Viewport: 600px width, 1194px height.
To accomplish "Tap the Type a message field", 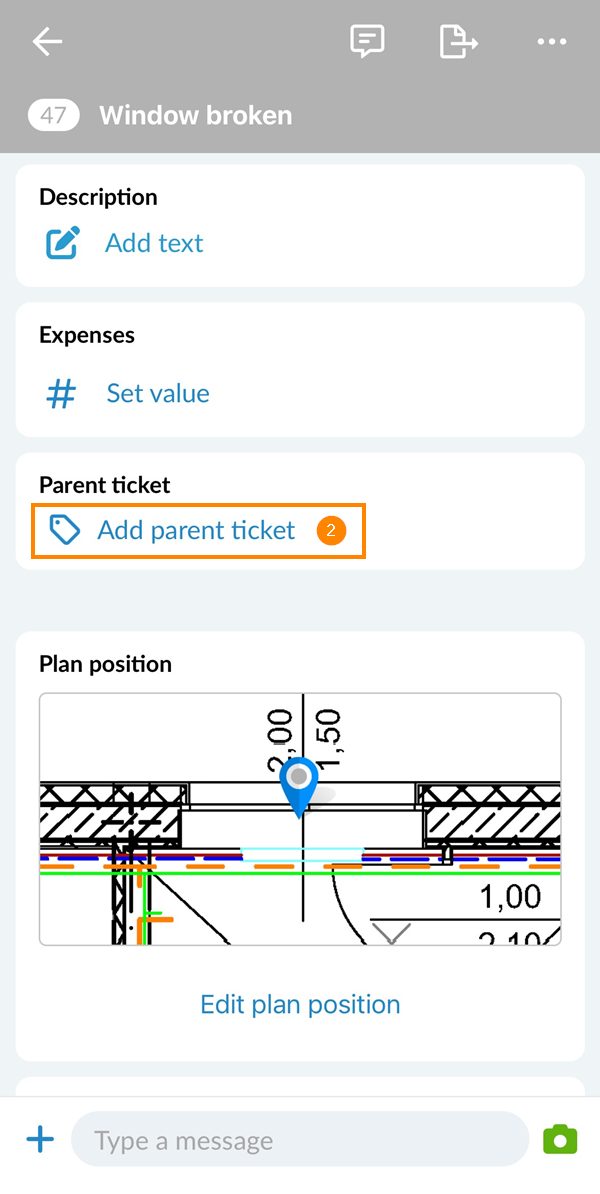I will (x=298, y=1140).
